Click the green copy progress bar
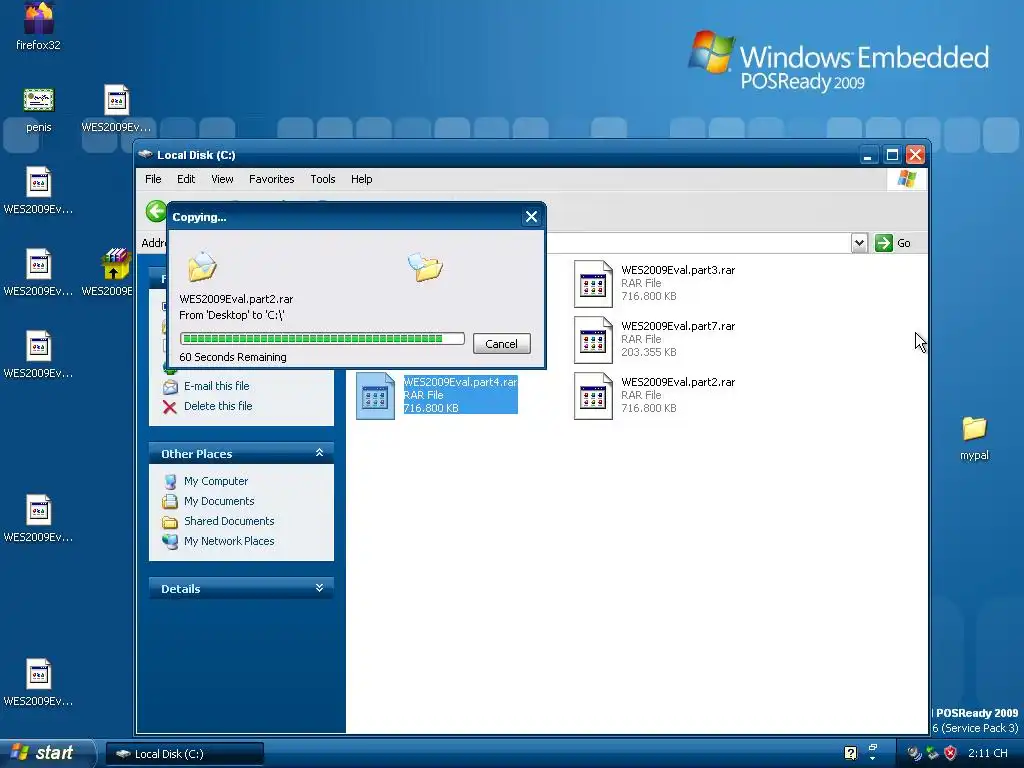 click(x=323, y=338)
